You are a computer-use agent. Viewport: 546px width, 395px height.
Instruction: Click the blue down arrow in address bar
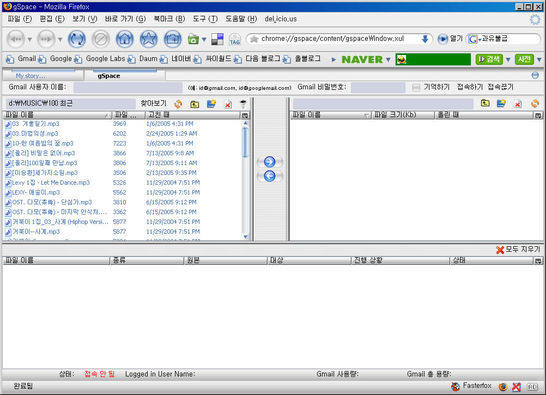(x=425, y=39)
